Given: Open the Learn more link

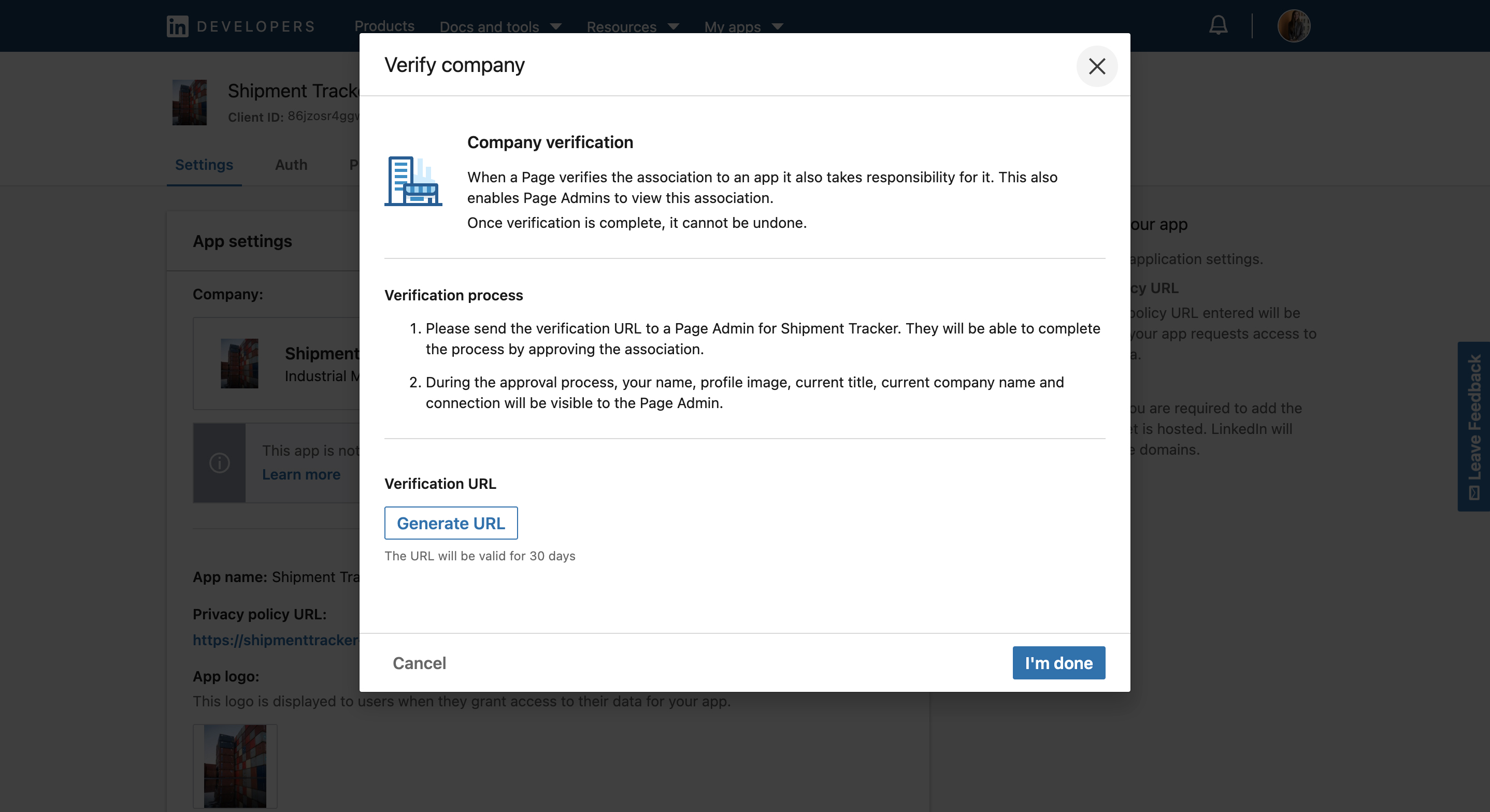Looking at the screenshot, I should pyautogui.click(x=302, y=474).
